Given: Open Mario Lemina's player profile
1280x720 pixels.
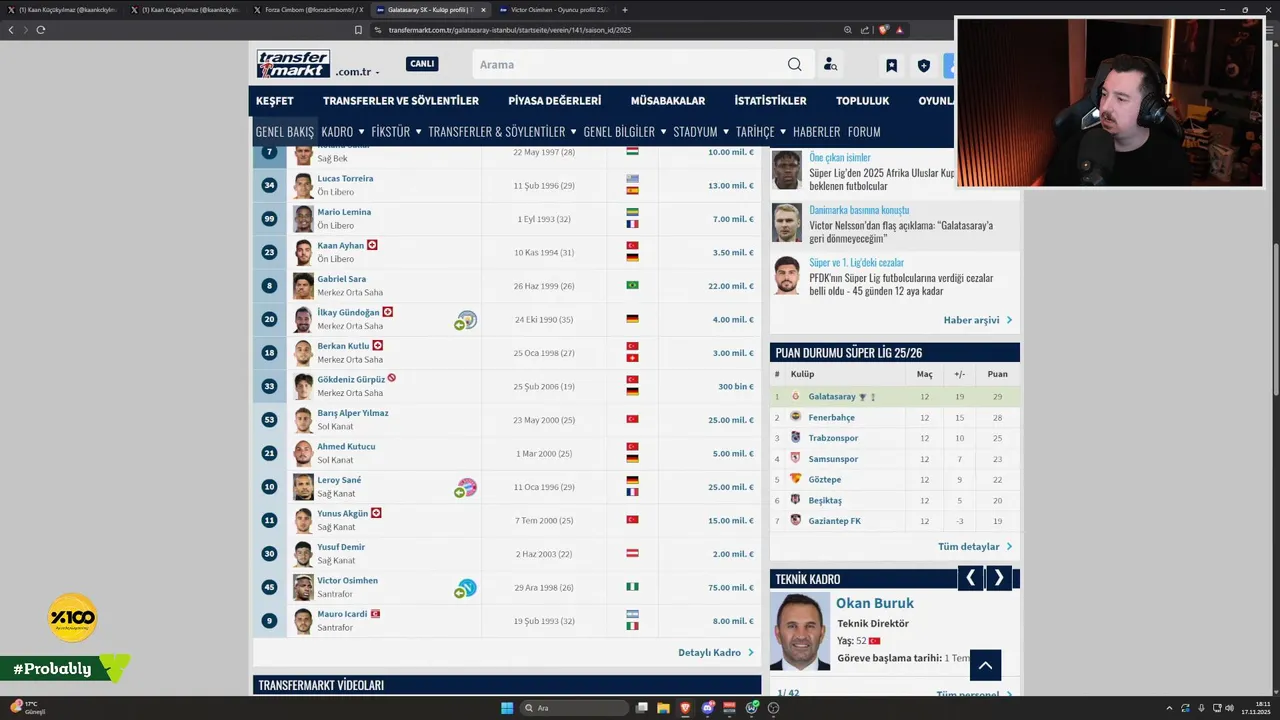Looking at the screenshot, I should (x=344, y=212).
